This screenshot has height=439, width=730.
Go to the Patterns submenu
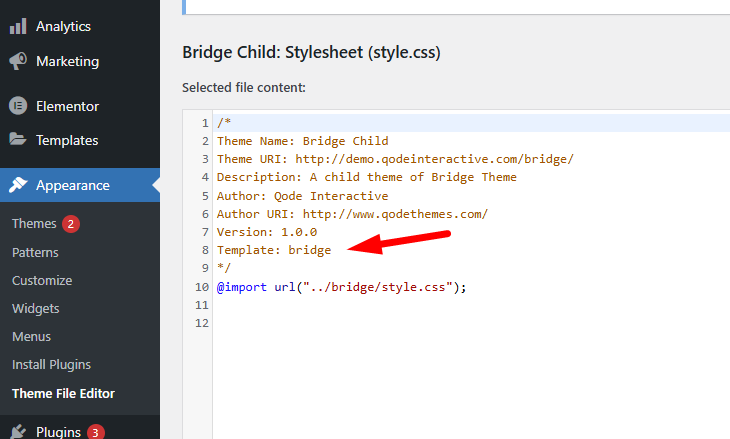pos(35,252)
